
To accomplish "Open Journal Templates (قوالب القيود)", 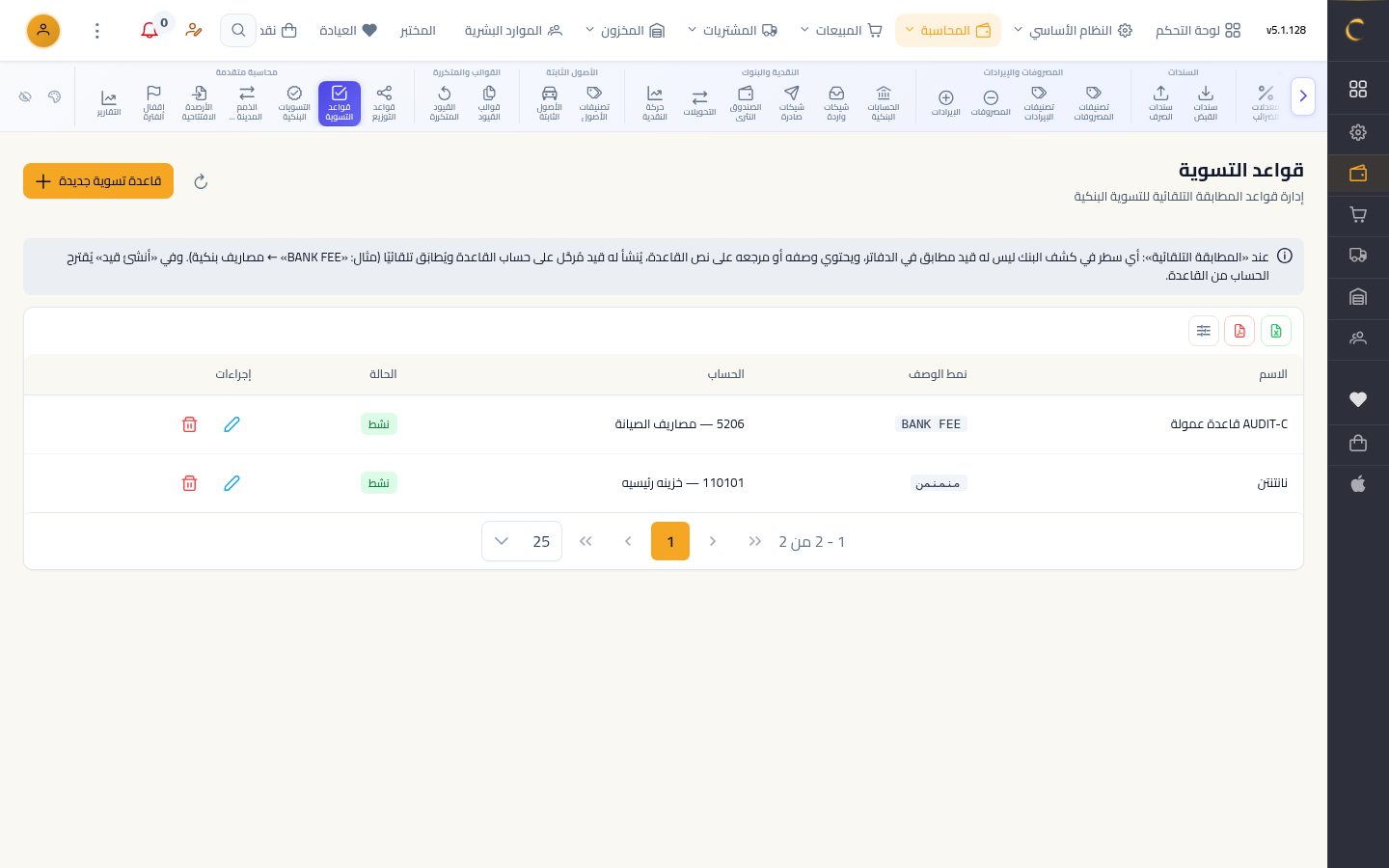I will pyautogui.click(x=489, y=103).
